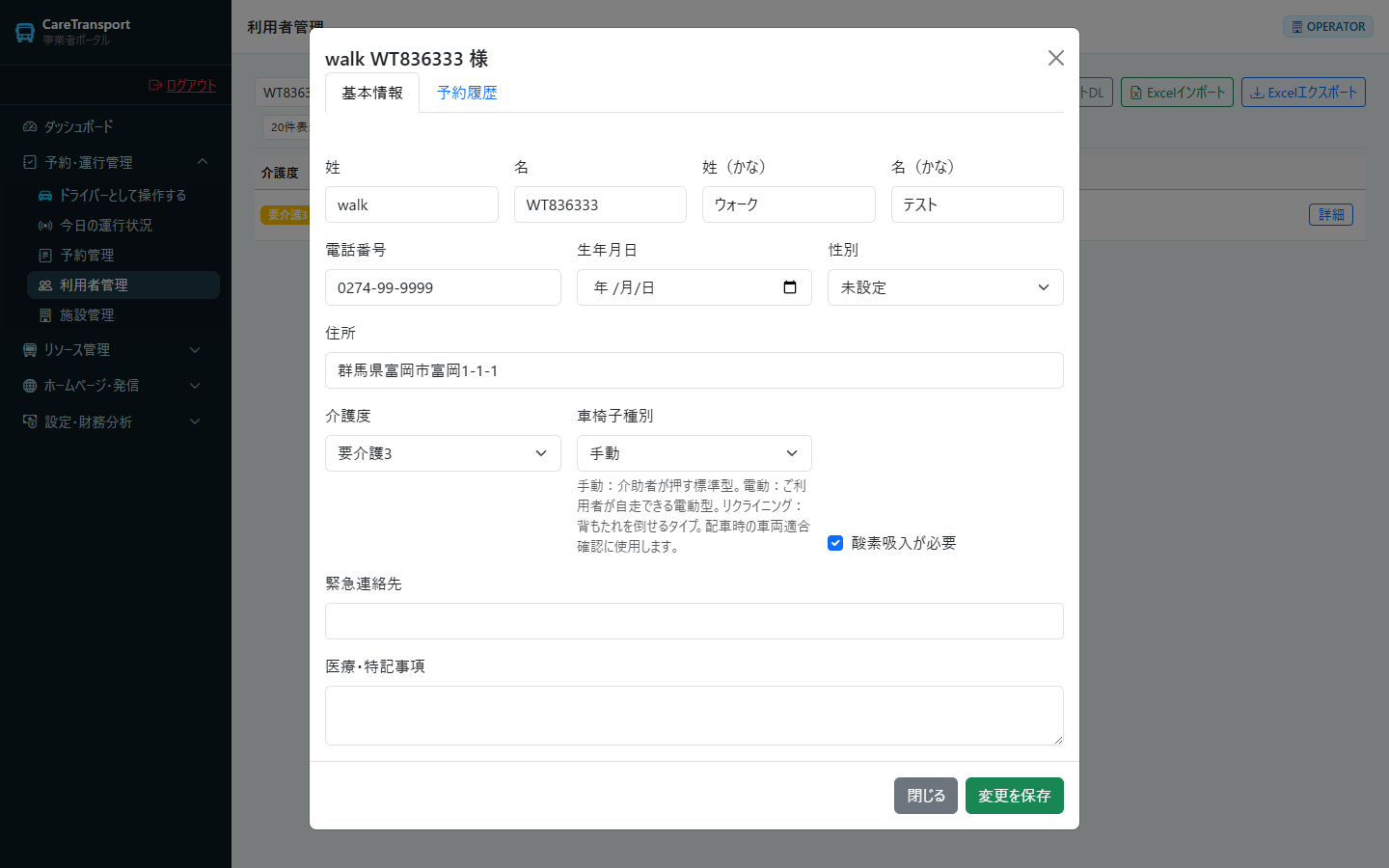Click the 電話番号 input field

[443, 287]
